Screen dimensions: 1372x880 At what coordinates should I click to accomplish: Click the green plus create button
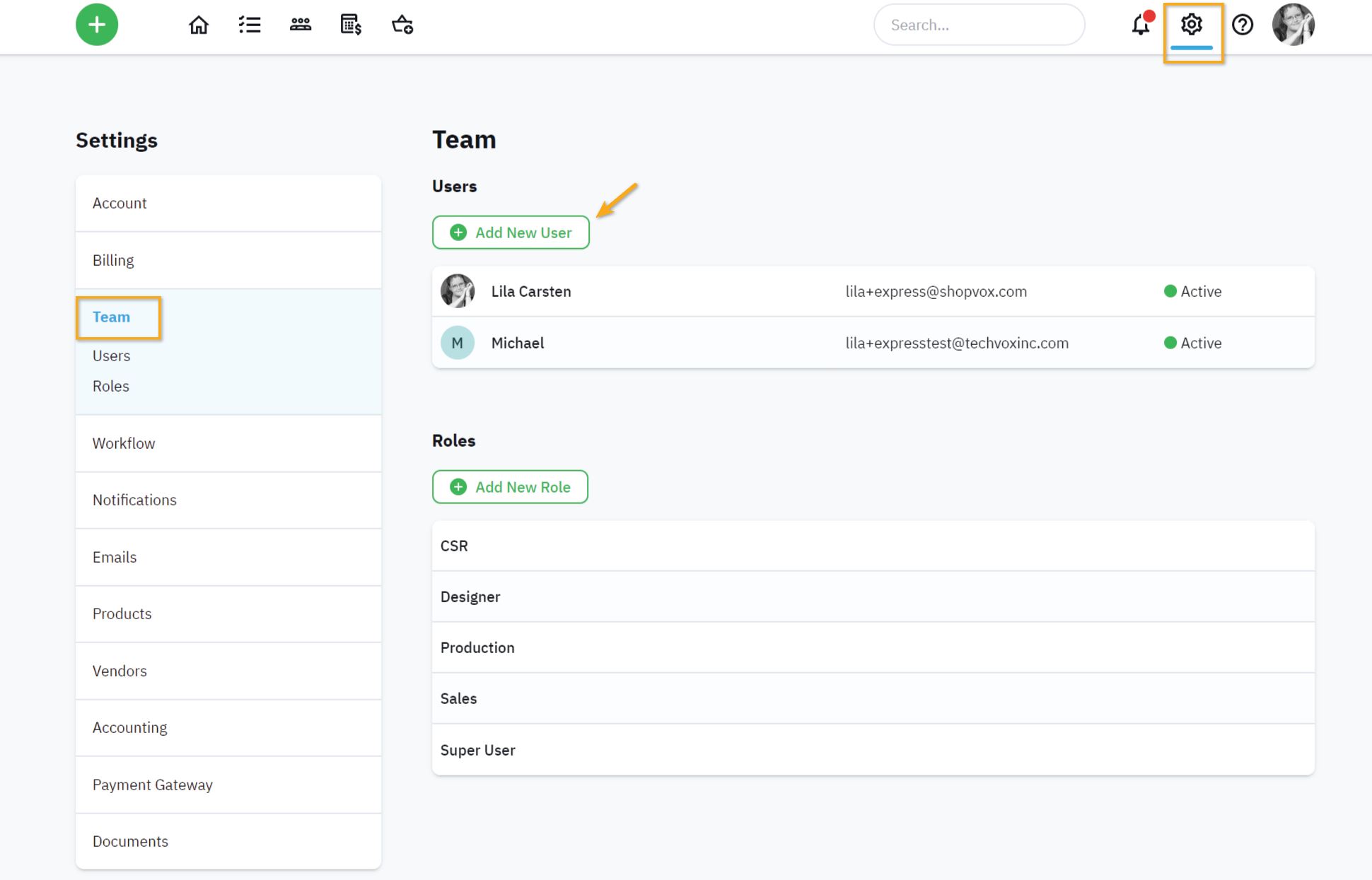[x=97, y=25]
